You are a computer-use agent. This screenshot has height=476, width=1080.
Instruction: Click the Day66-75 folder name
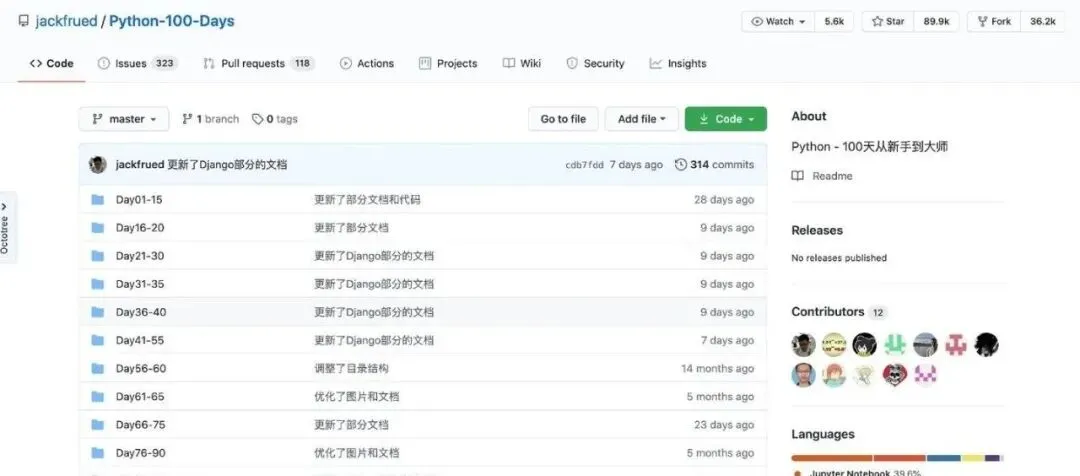141,425
